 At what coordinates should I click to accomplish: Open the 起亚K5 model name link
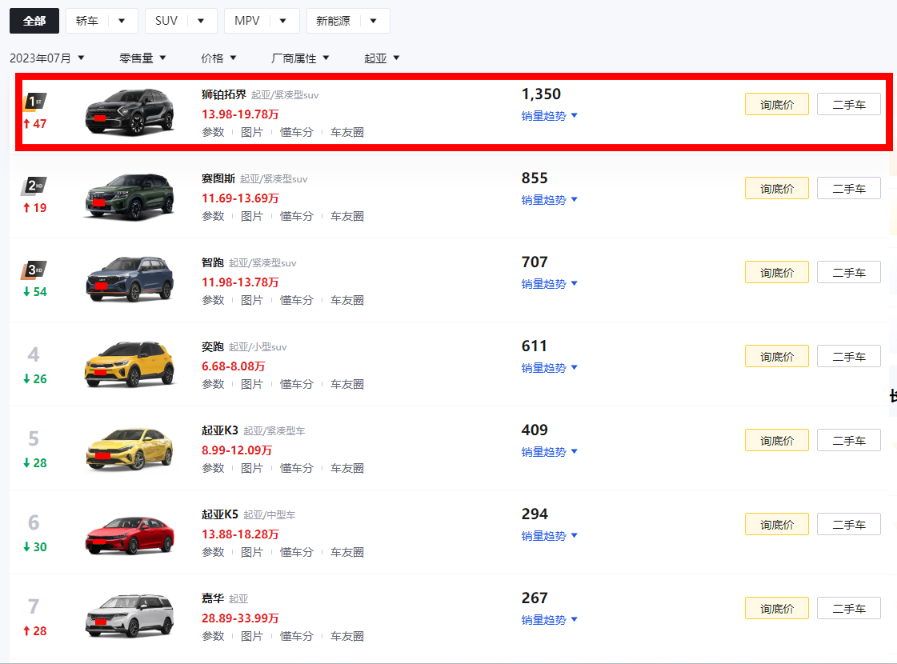(x=220, y=515)
